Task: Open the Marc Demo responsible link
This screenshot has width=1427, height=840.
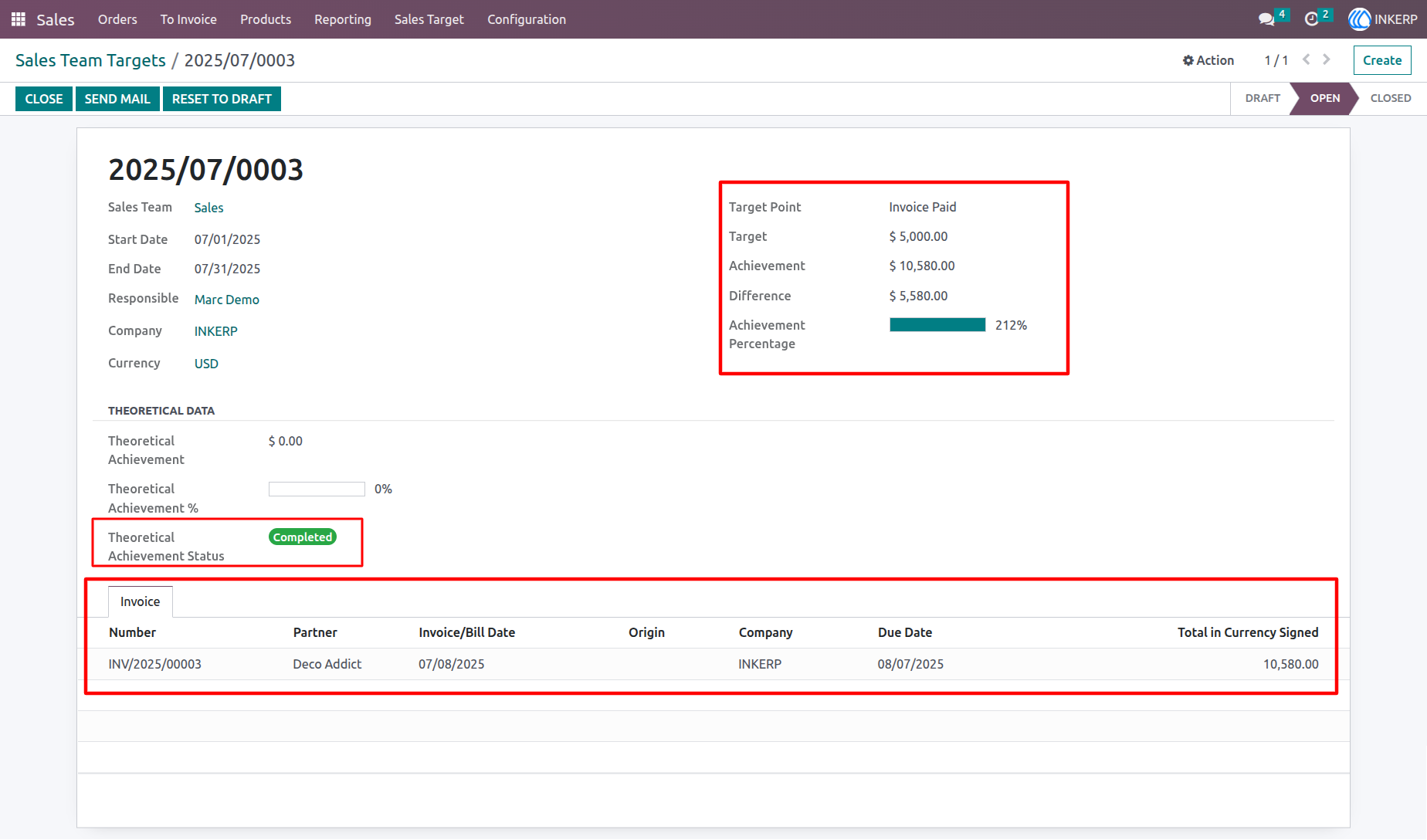Action: (227, 300)
